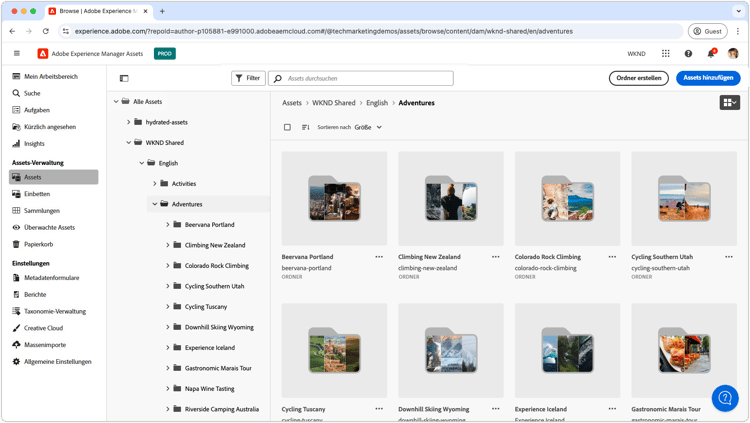Collapse English folder in tree
The image size is (750, 423).
pyautogui.click(x=142, y=163)
